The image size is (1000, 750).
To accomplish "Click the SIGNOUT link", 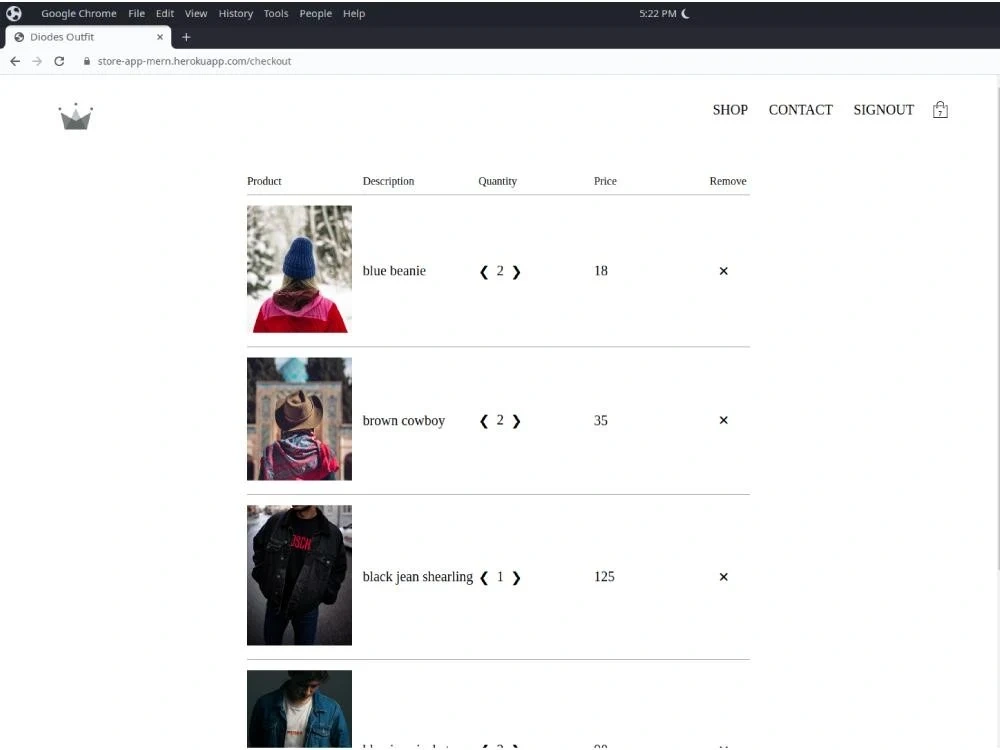I will pyautogui.click(x=883, y=110).
